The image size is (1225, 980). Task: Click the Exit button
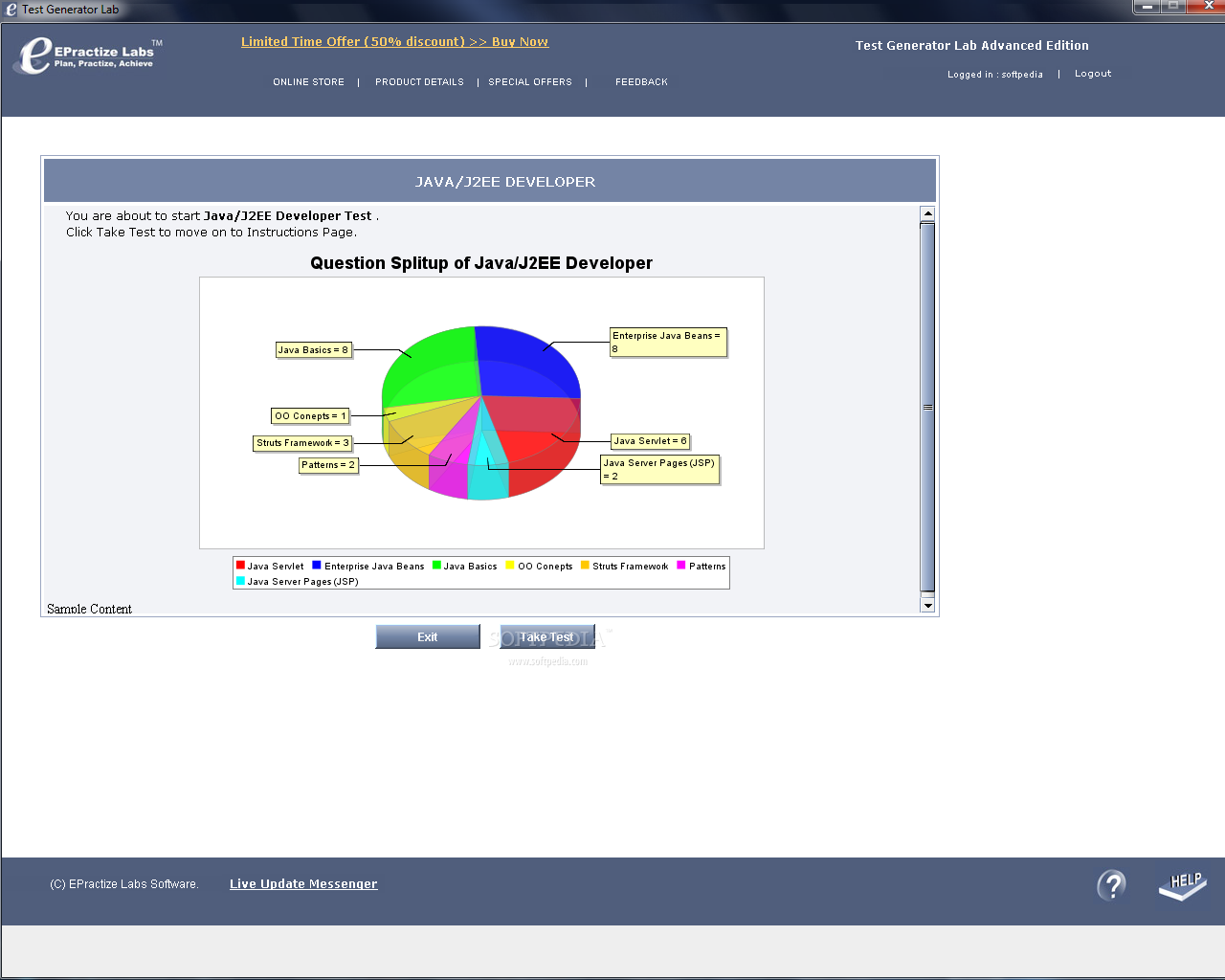click(428, 636)
